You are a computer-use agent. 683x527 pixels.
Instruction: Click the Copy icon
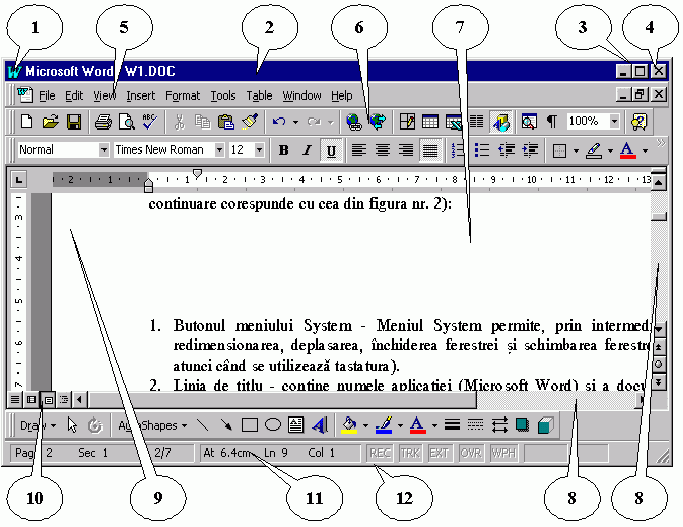203,122
